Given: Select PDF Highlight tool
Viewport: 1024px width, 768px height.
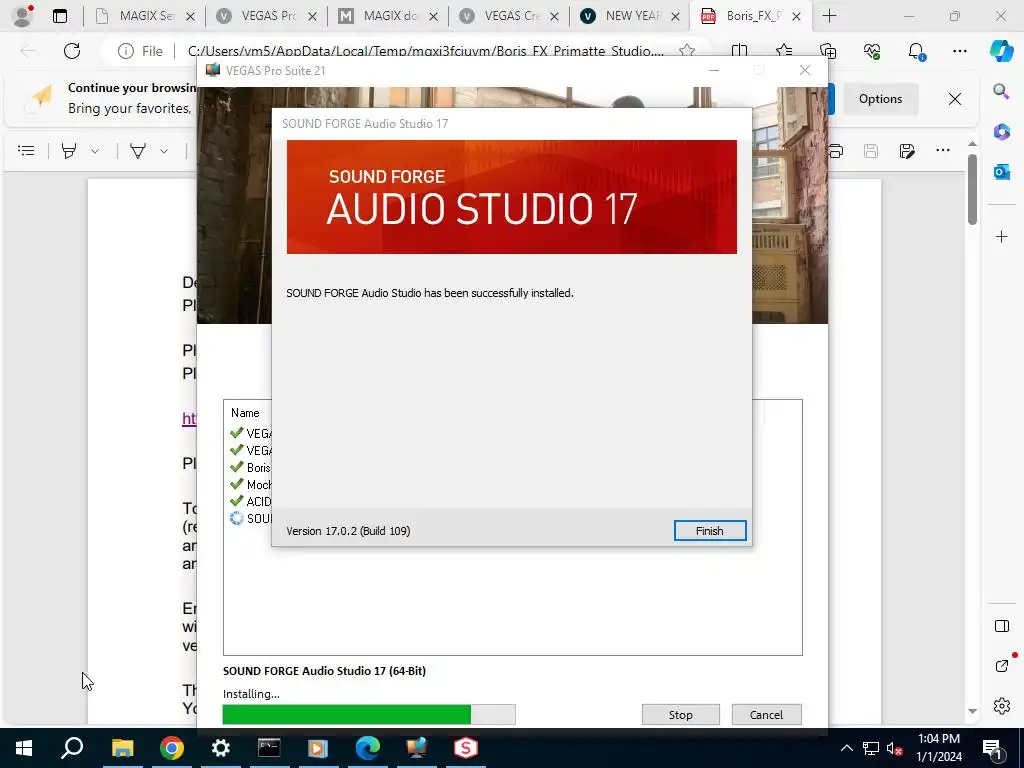Looking at the screenshot, I should [x=69, y=151].
